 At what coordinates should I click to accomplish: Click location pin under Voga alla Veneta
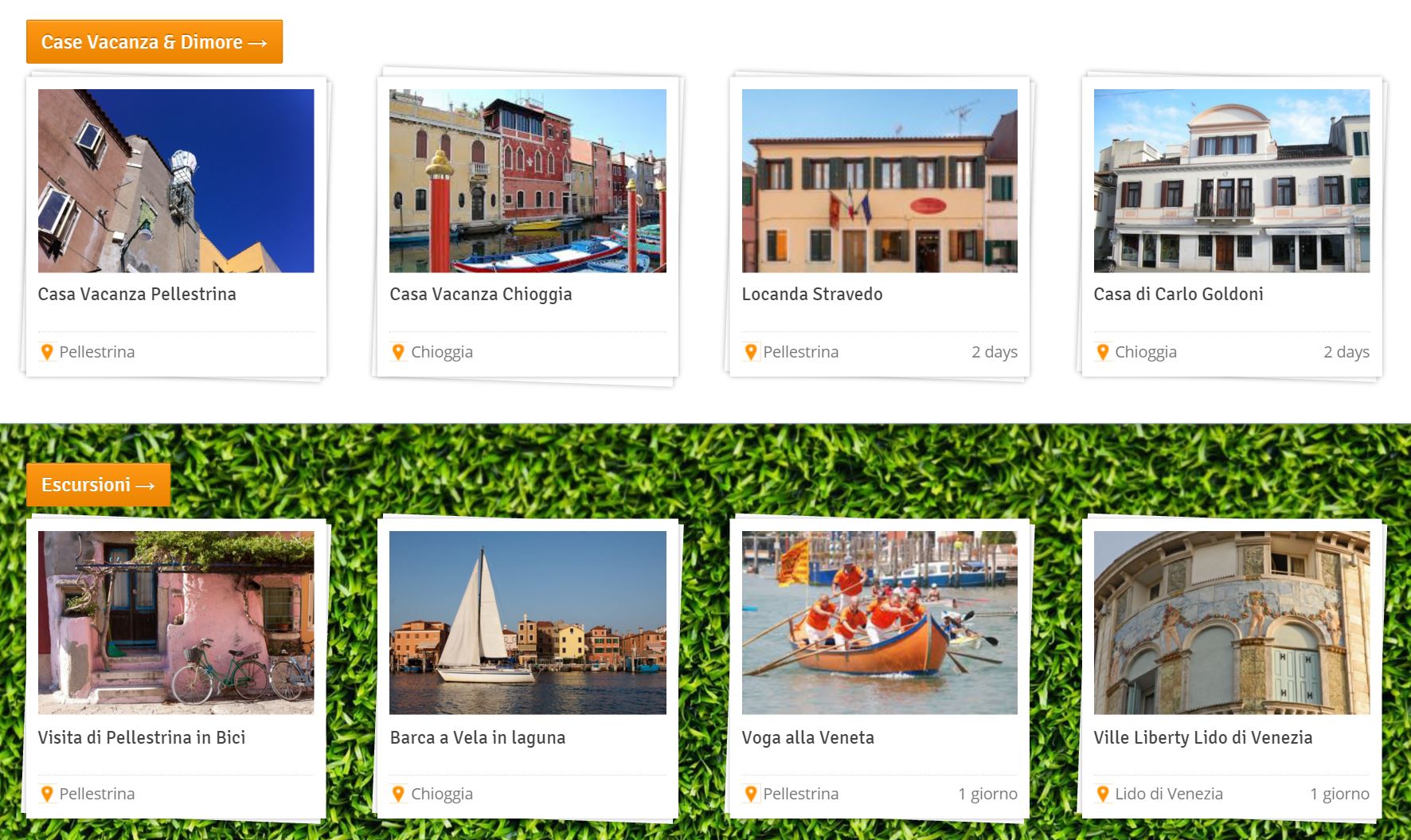[x=751, y=794]
